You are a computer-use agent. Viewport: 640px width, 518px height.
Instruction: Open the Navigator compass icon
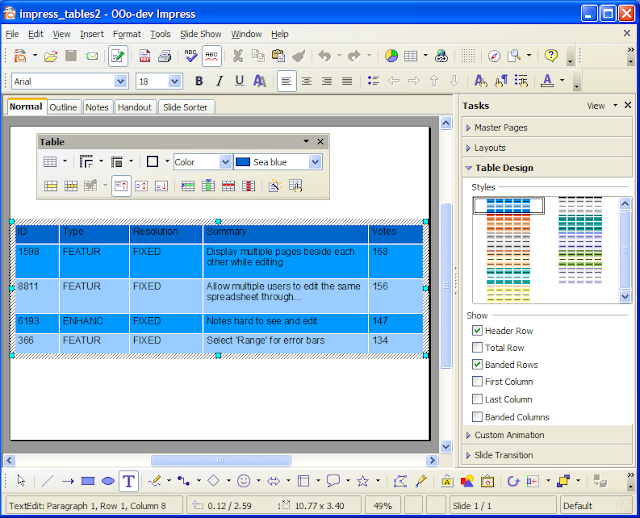pos(494,56)
